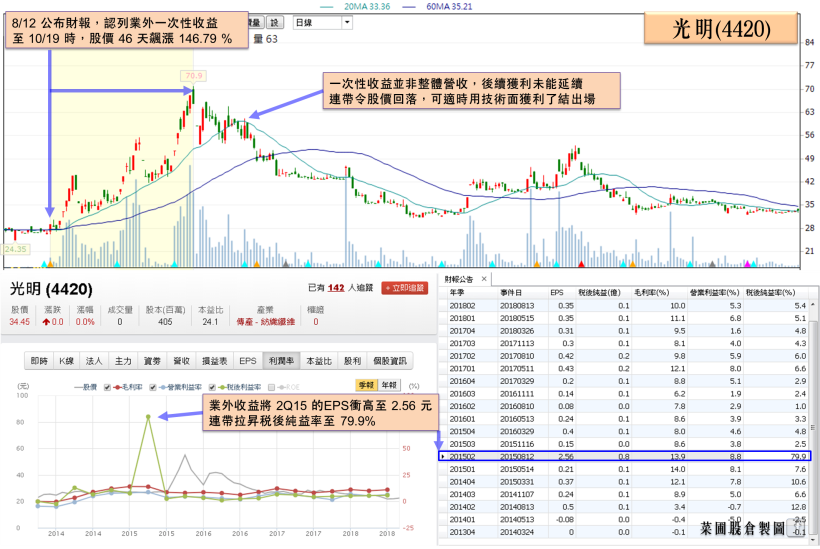This screenshot has width=820, height=549.
Task: Sort by the 稅後純益率(%) column header
Action: 776,292
